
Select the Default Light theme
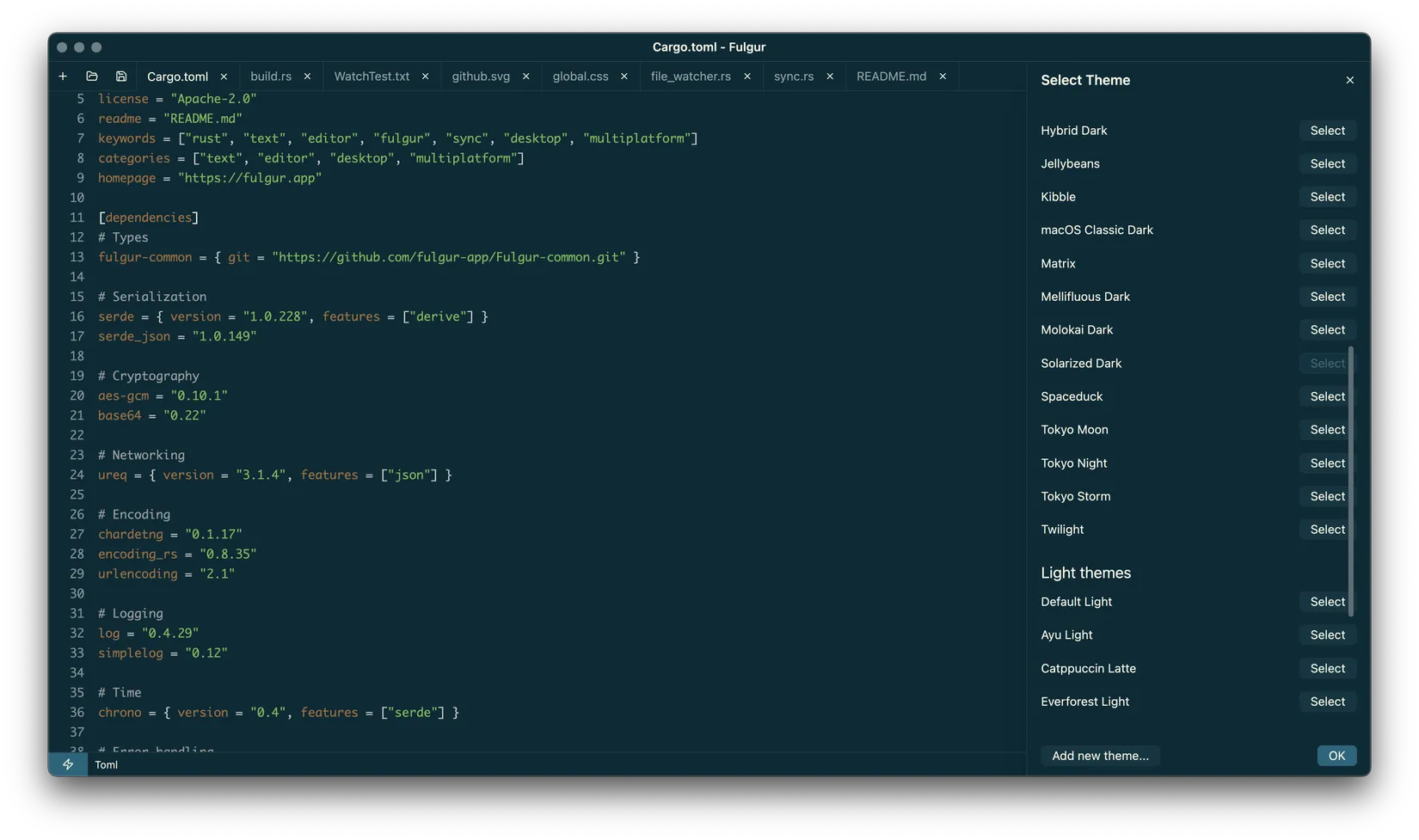pyautogui.click(x=1327, y=601)
